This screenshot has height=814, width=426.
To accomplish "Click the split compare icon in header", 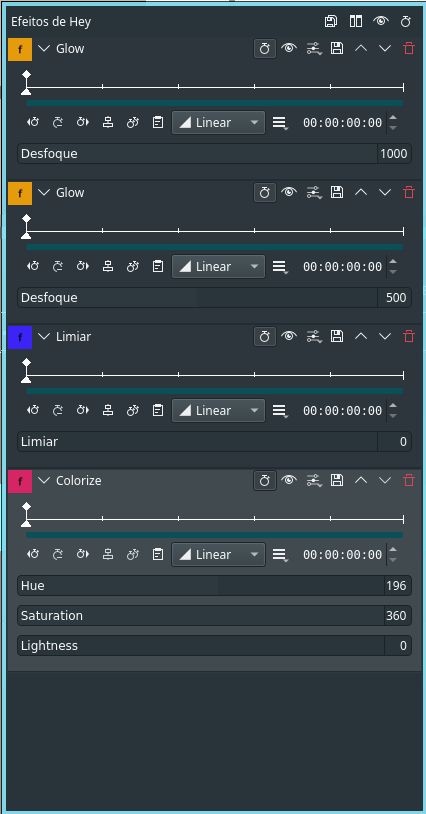I will [x=355, y=21].
